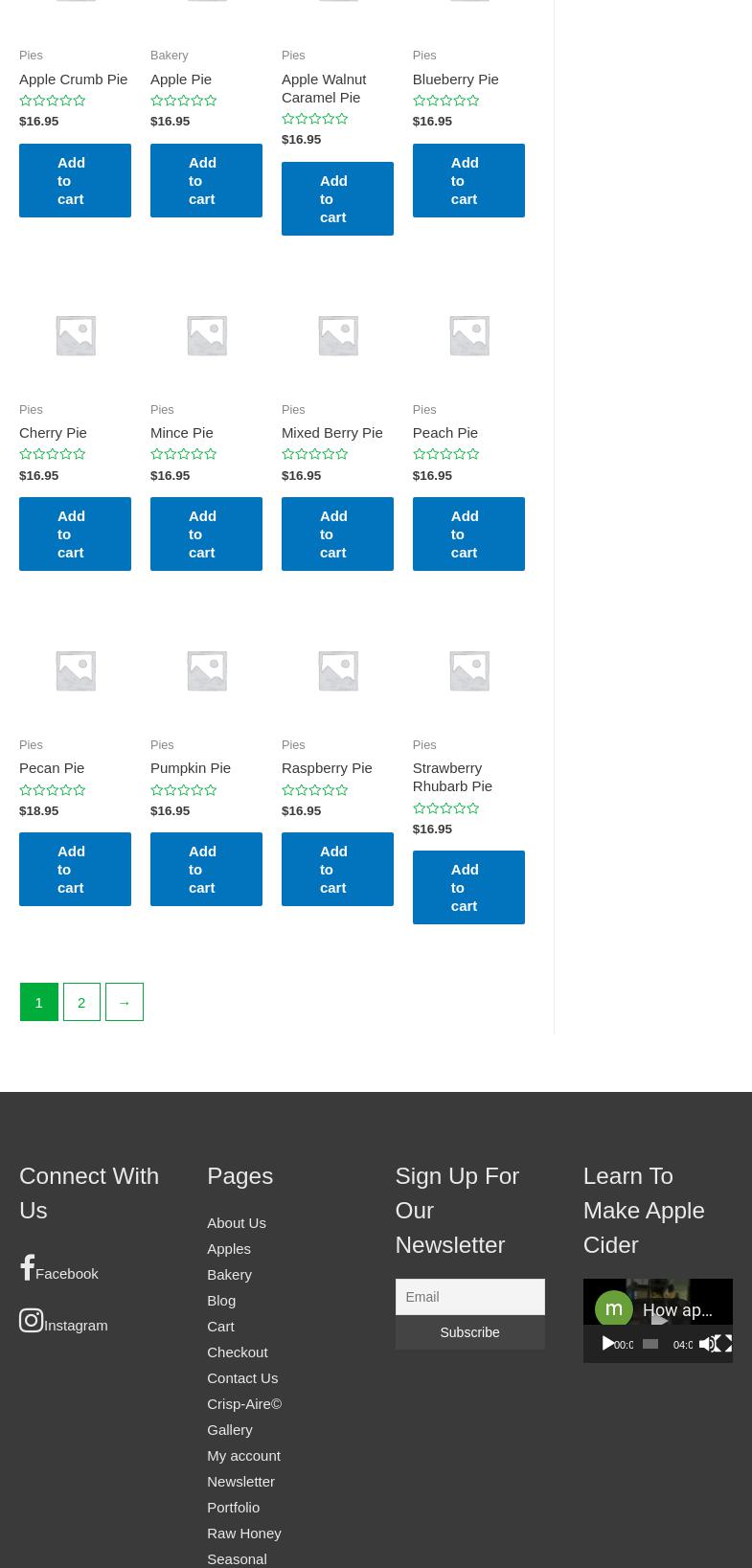Seek on the video progress bar

point(650,1344)
